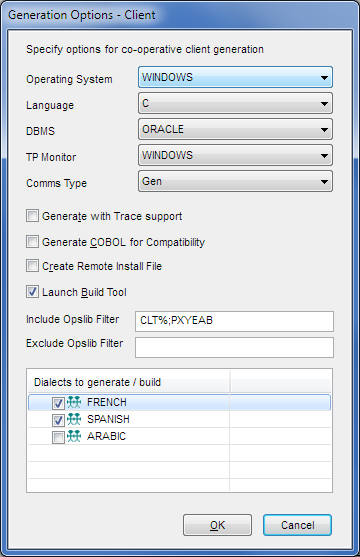Open the Comms Type dropdown
This screenshot has width=360, height=557.
(x=235, y=181)
